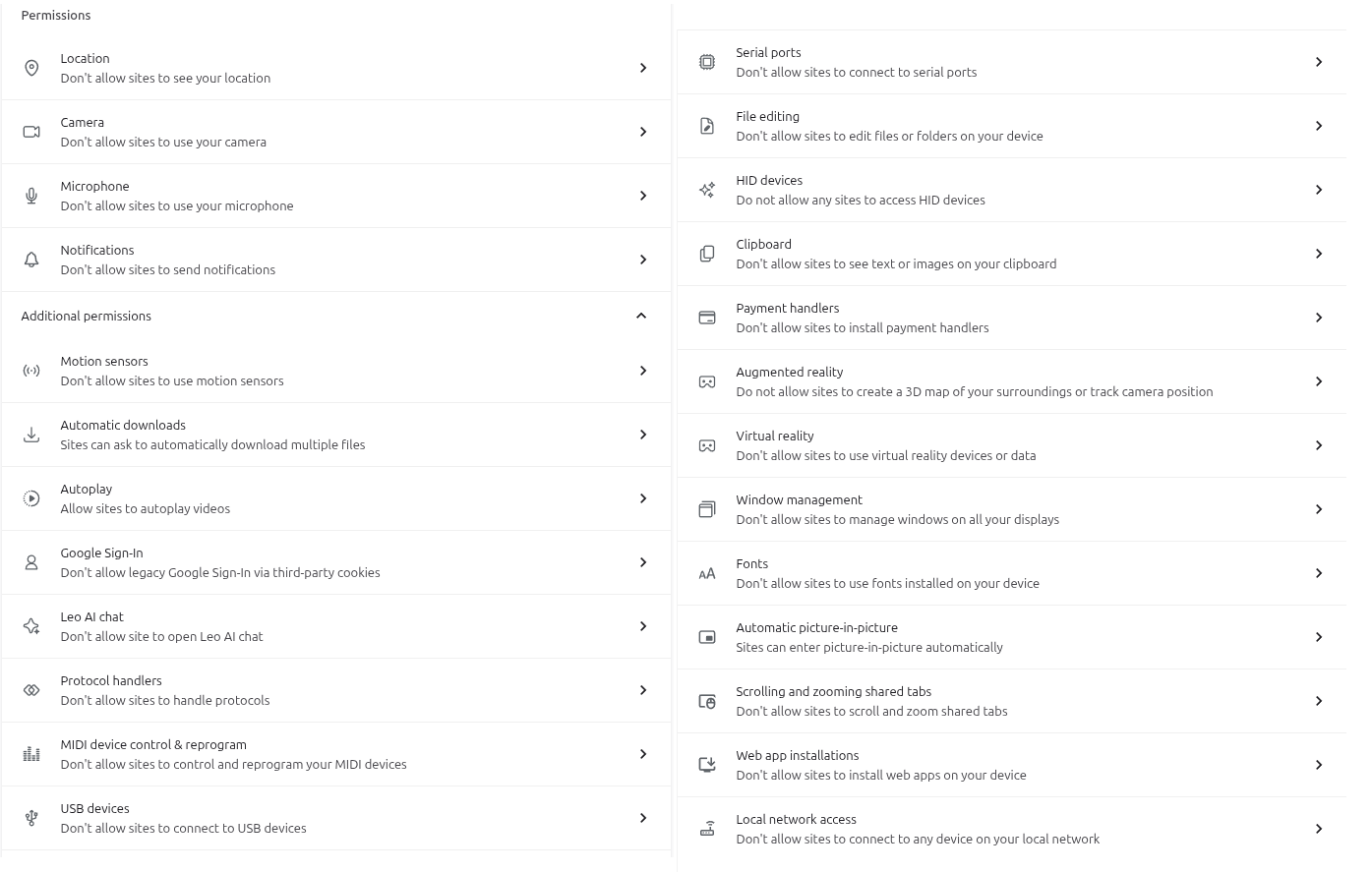
Task: Click the Camera icon
Action: pos(31,132)
